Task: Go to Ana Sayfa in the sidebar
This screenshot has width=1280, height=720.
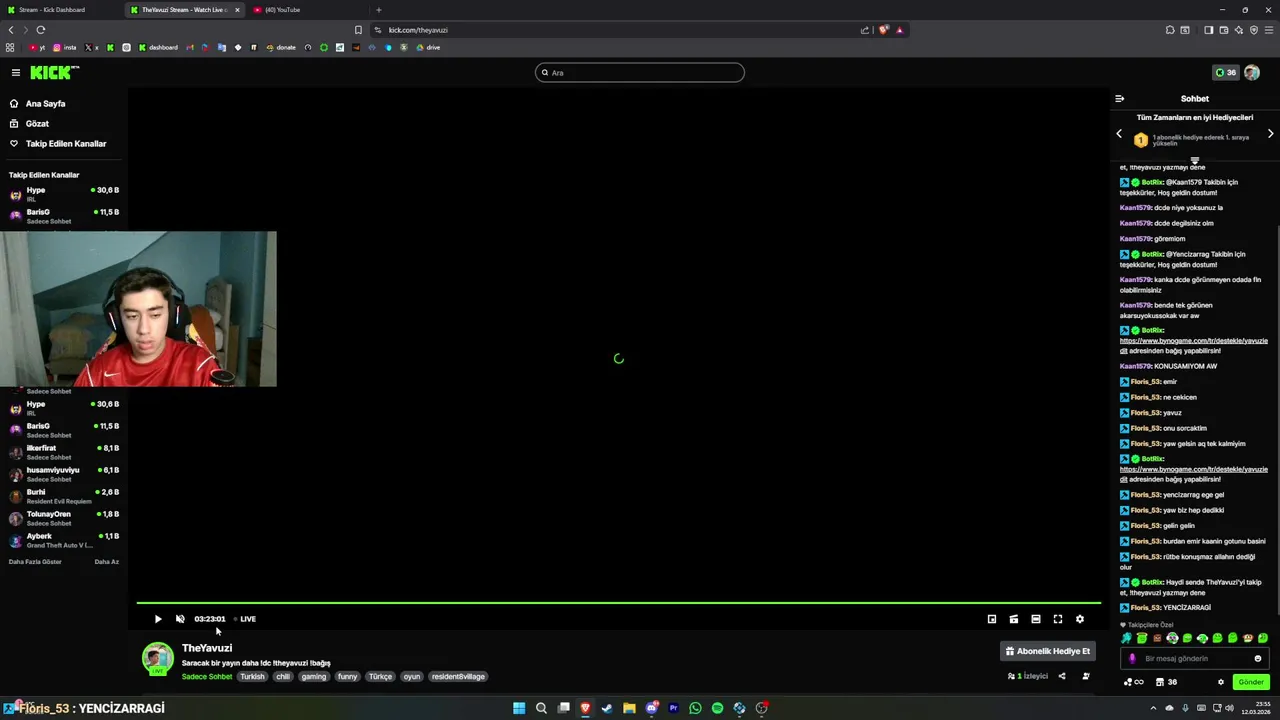Action: click(x=45, y=103)
